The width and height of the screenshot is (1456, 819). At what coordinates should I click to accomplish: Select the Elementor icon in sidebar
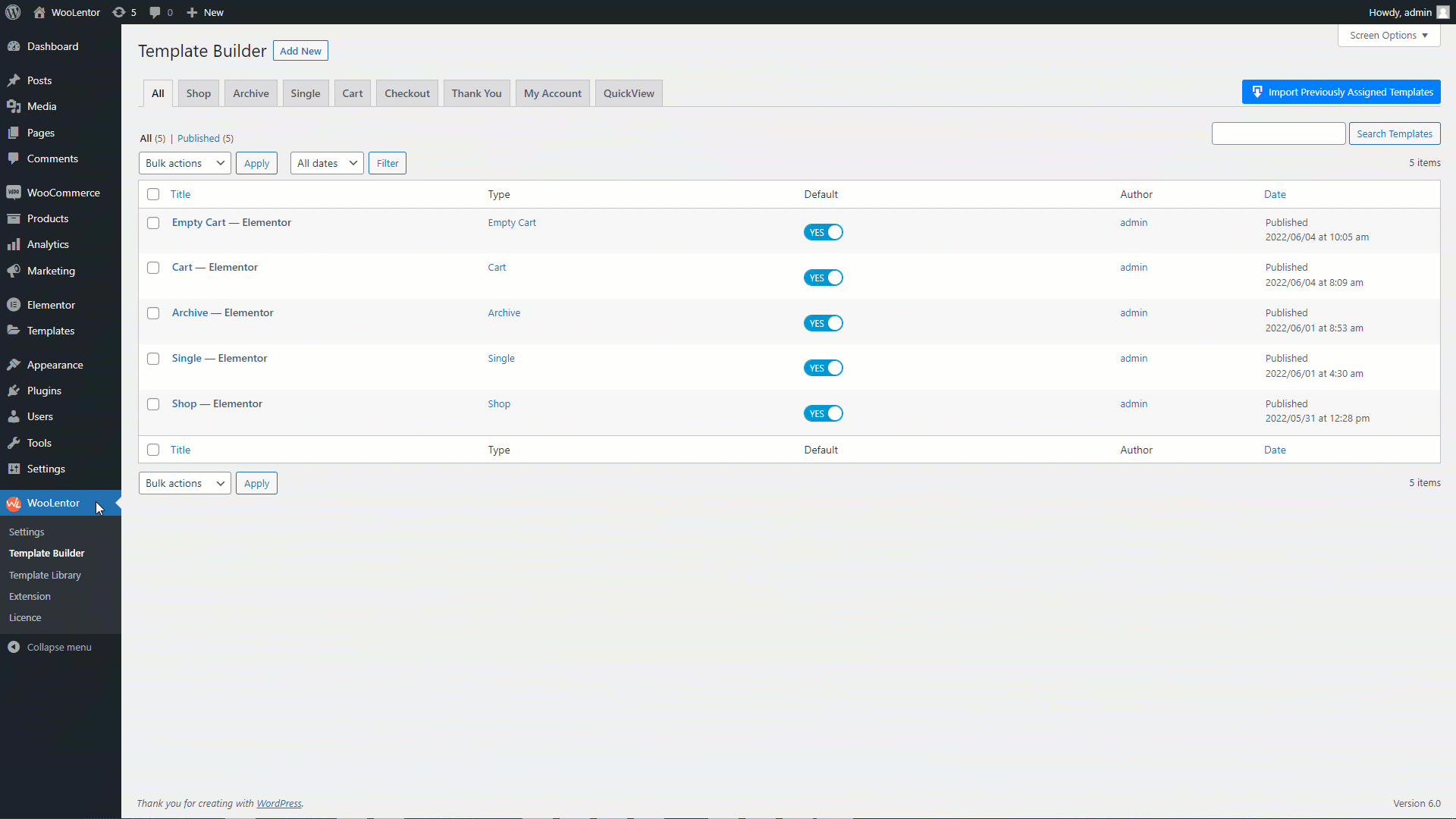click(x=14, y=304)
